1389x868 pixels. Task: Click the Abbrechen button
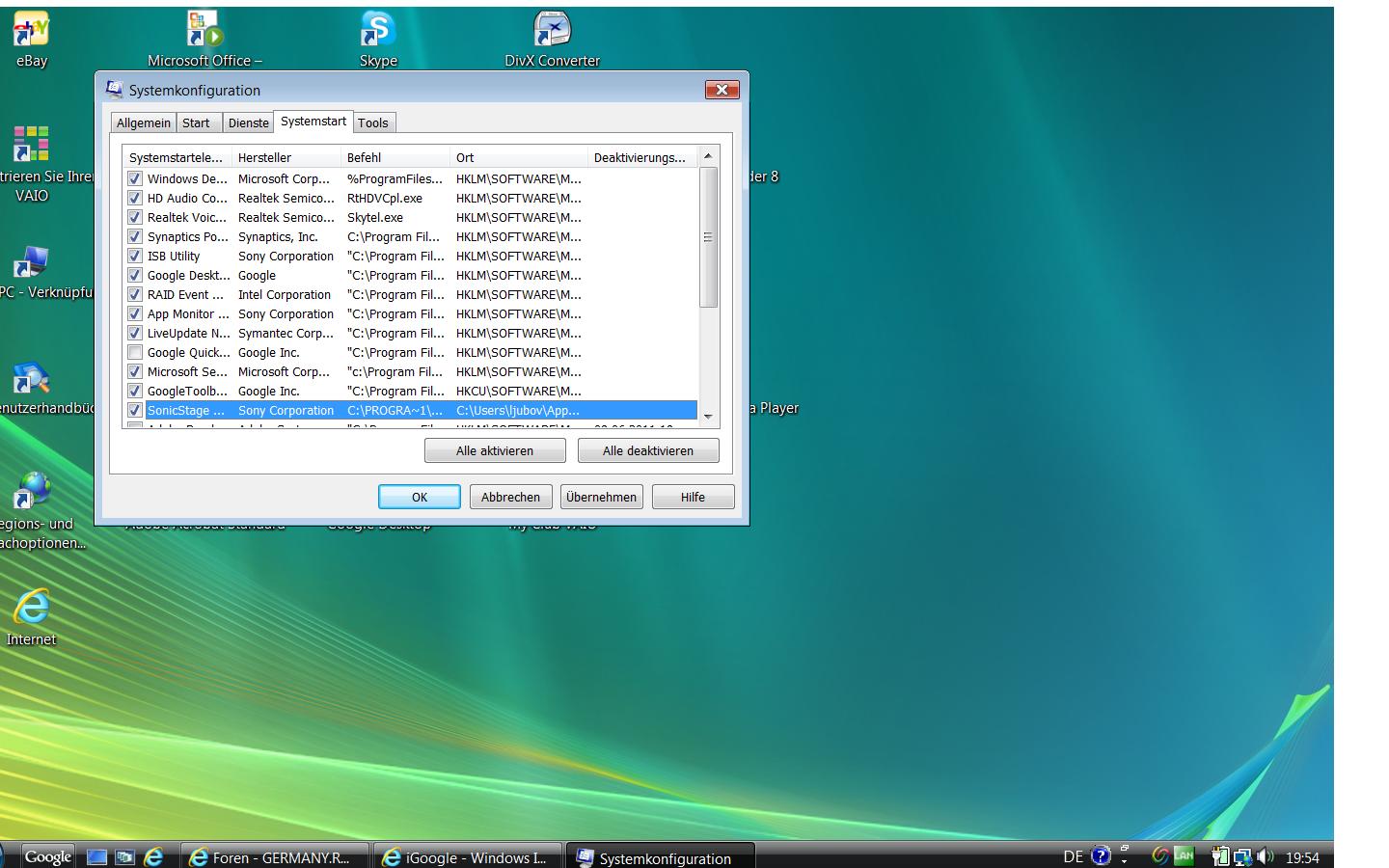[x=511, y=497]
